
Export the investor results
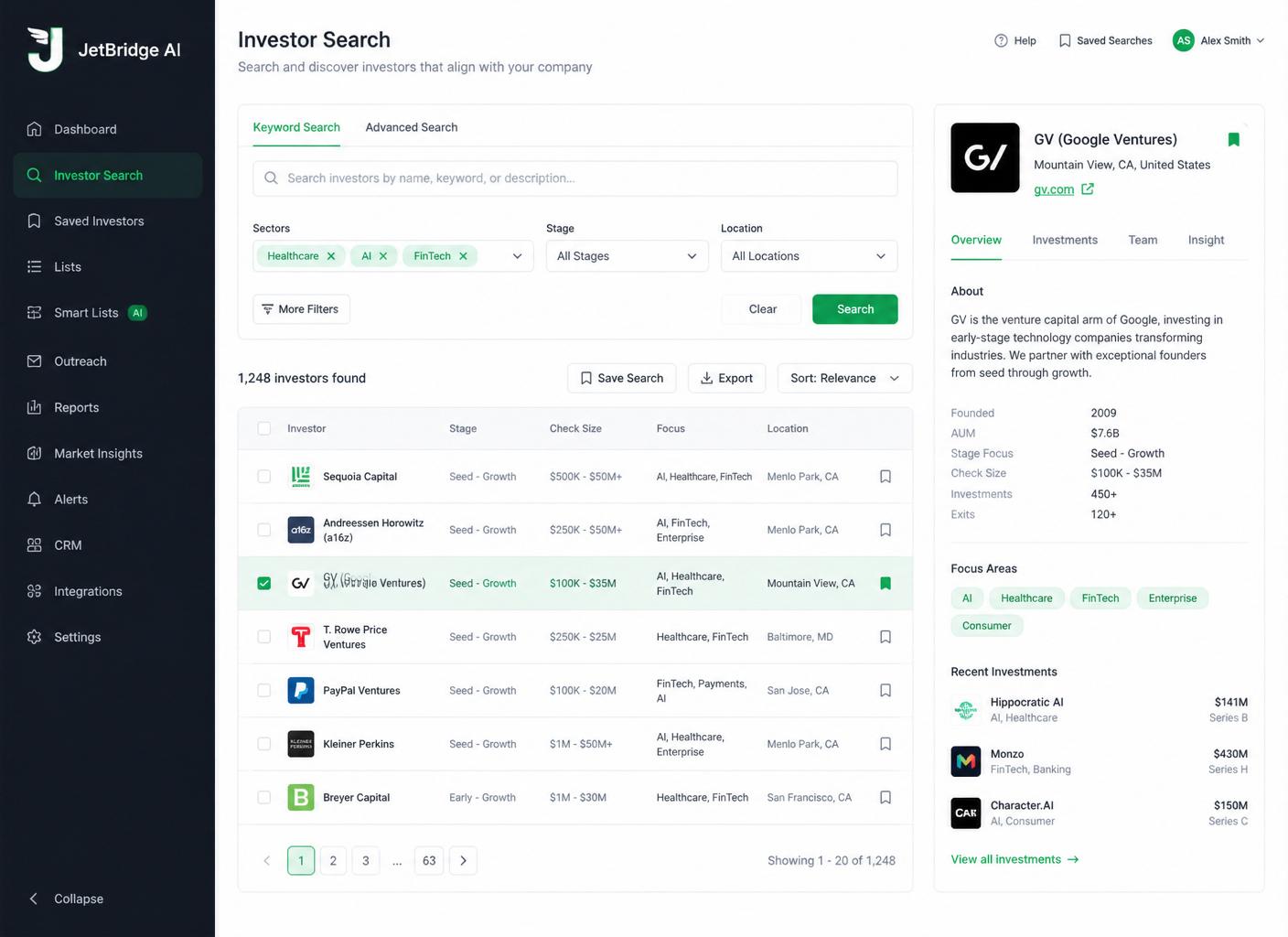coord(726,378)
